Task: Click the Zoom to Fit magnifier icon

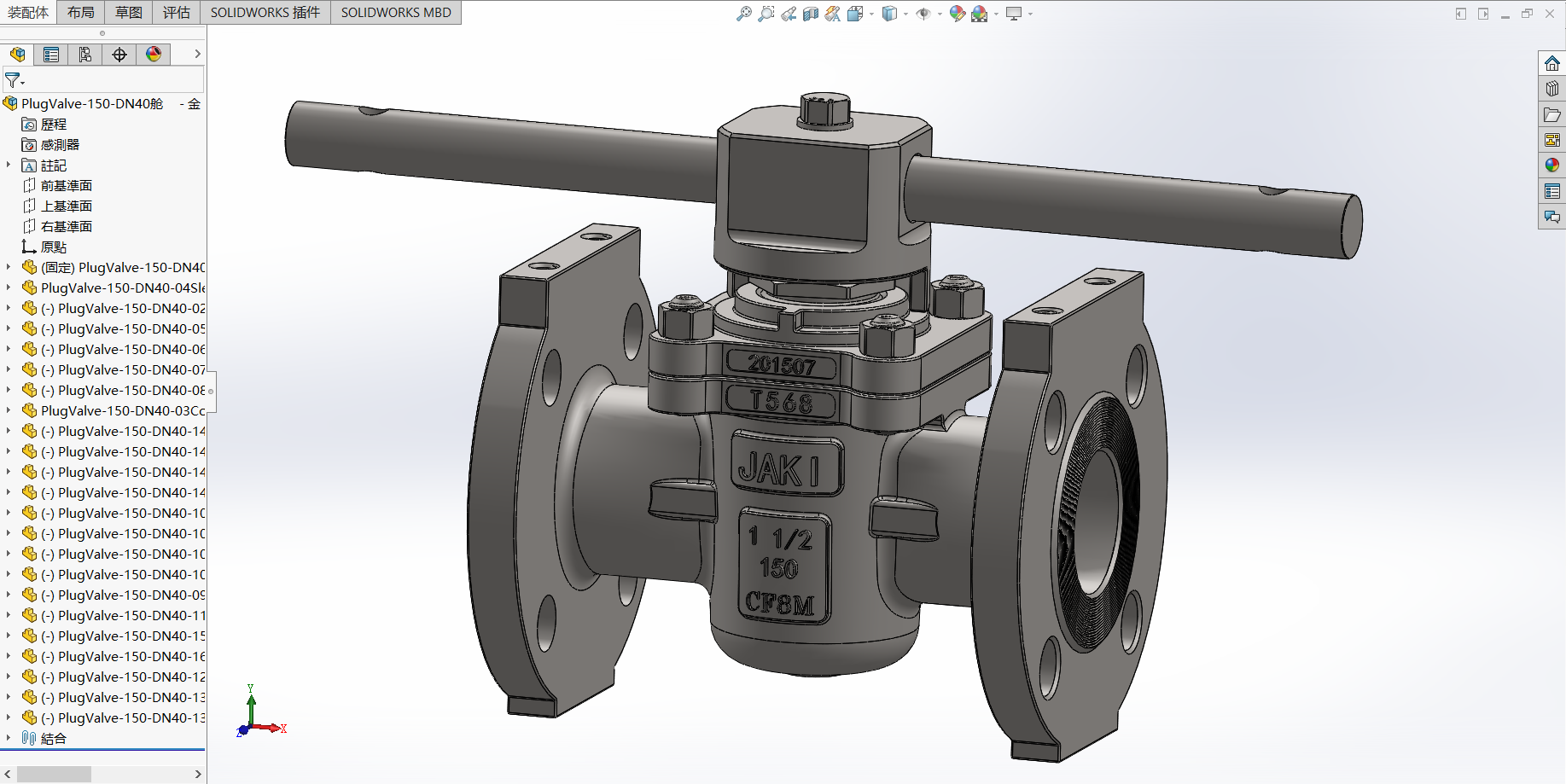Action: click(744, 14)
